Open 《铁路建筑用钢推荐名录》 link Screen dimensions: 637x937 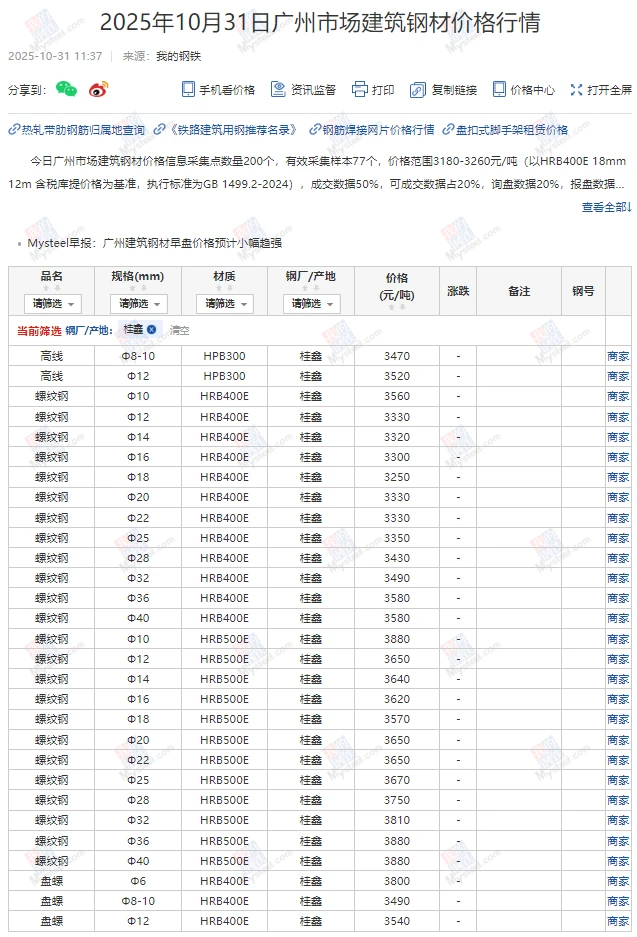point(226,130)
